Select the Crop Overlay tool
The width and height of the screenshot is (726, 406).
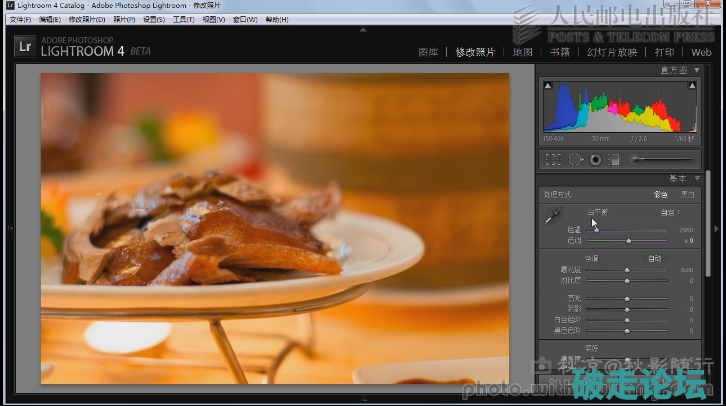[553, 159]
